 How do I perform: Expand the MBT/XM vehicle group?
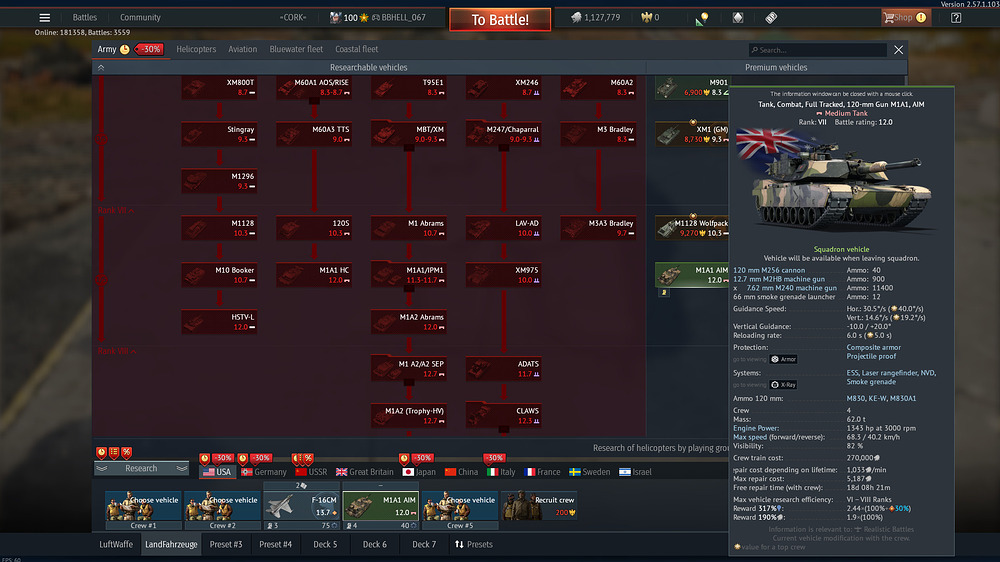tap(408, 135)
